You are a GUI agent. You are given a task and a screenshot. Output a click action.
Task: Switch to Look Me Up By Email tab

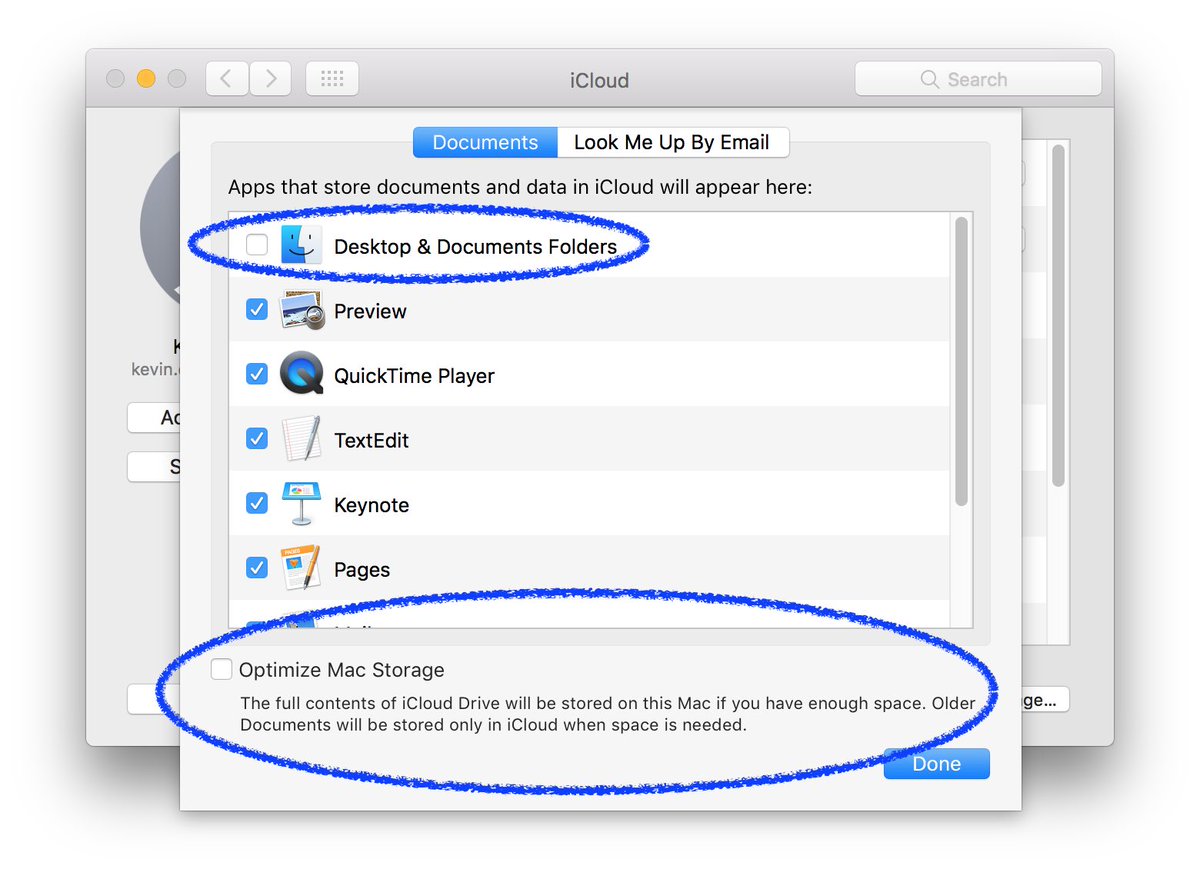672,142
